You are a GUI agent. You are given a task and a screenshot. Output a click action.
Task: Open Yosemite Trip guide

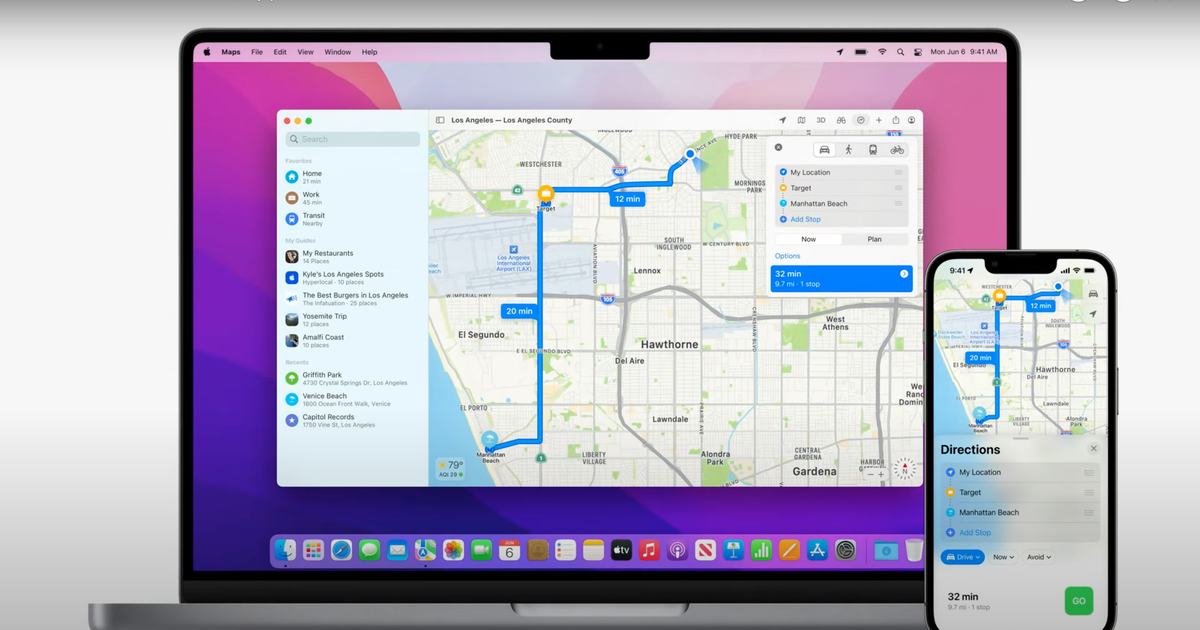pos(353,319)
